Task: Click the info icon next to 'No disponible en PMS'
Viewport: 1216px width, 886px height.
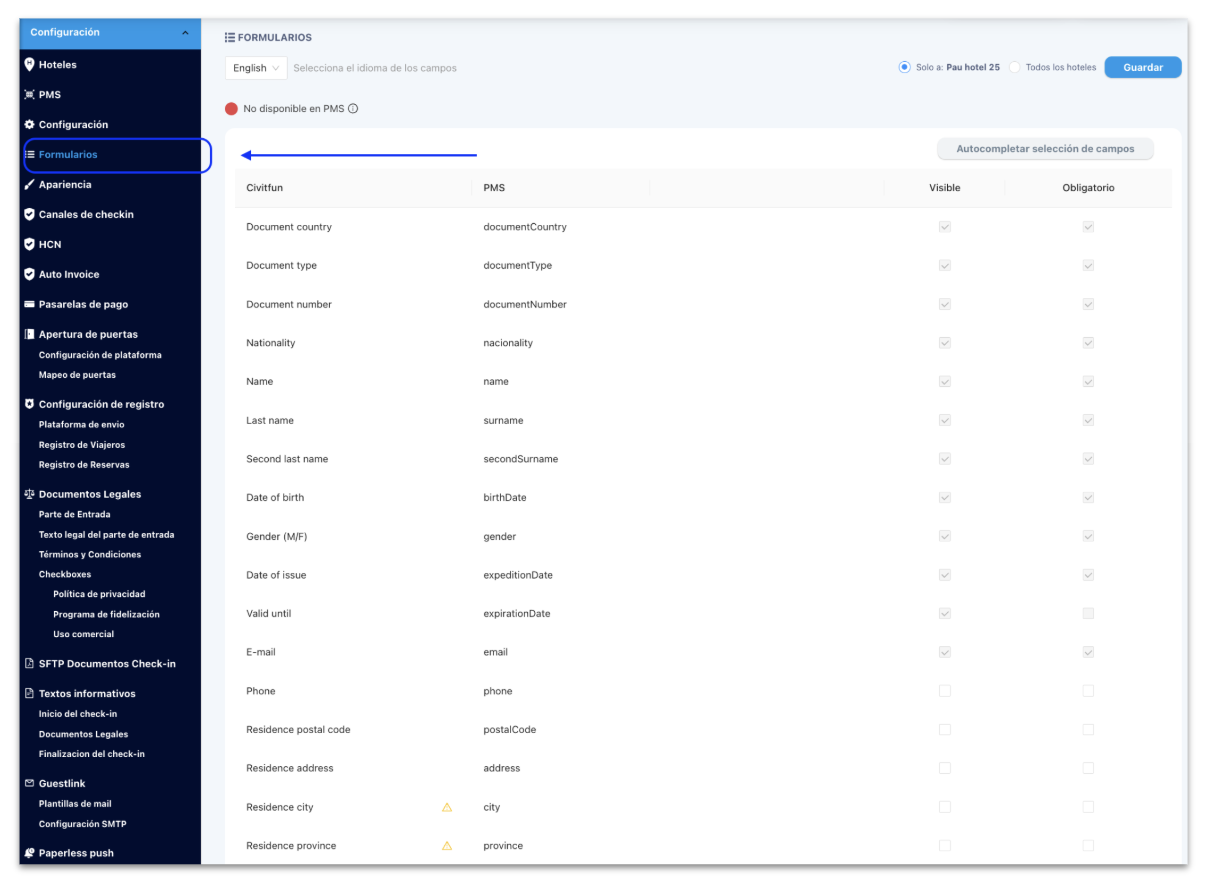Action: tap(351, 108)
